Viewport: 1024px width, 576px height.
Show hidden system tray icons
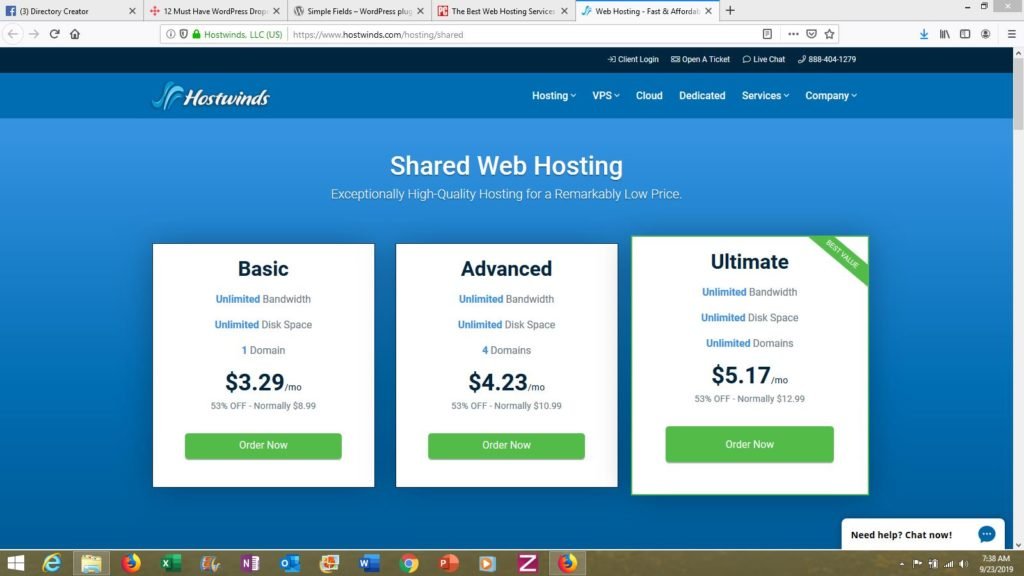tap(902, 564)
